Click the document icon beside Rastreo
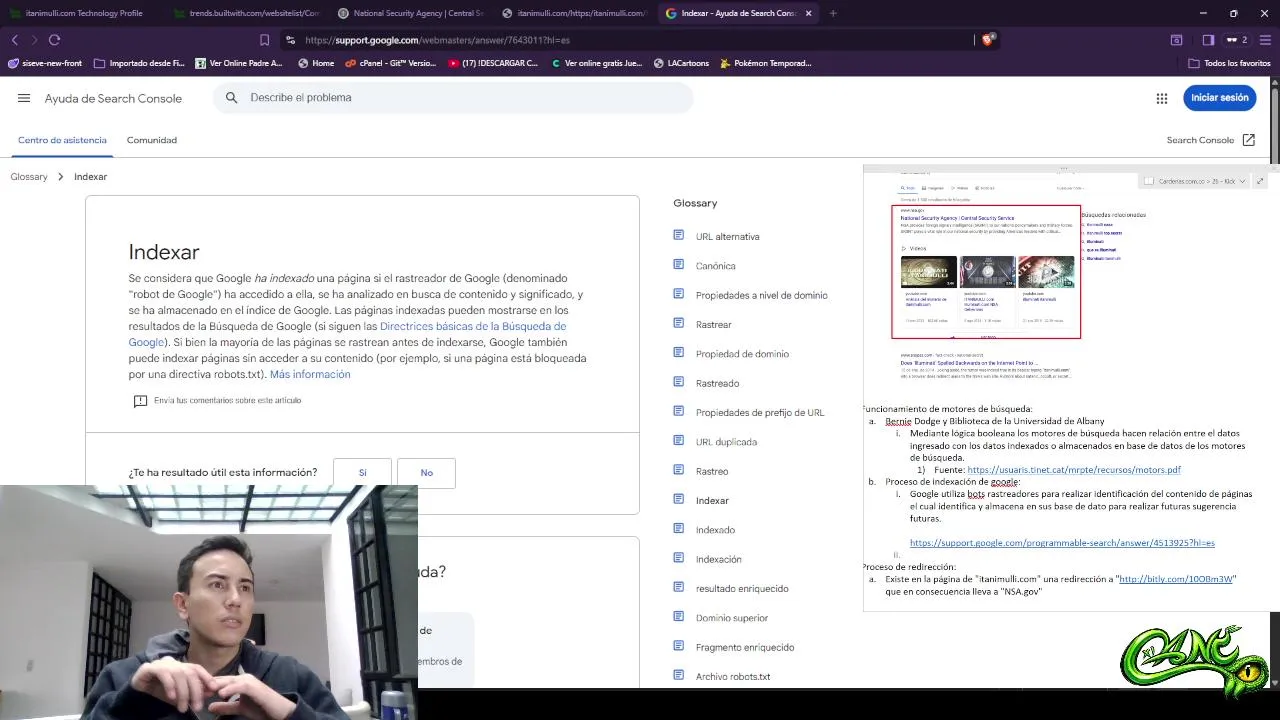The image size is (1280, 720). 679,470
